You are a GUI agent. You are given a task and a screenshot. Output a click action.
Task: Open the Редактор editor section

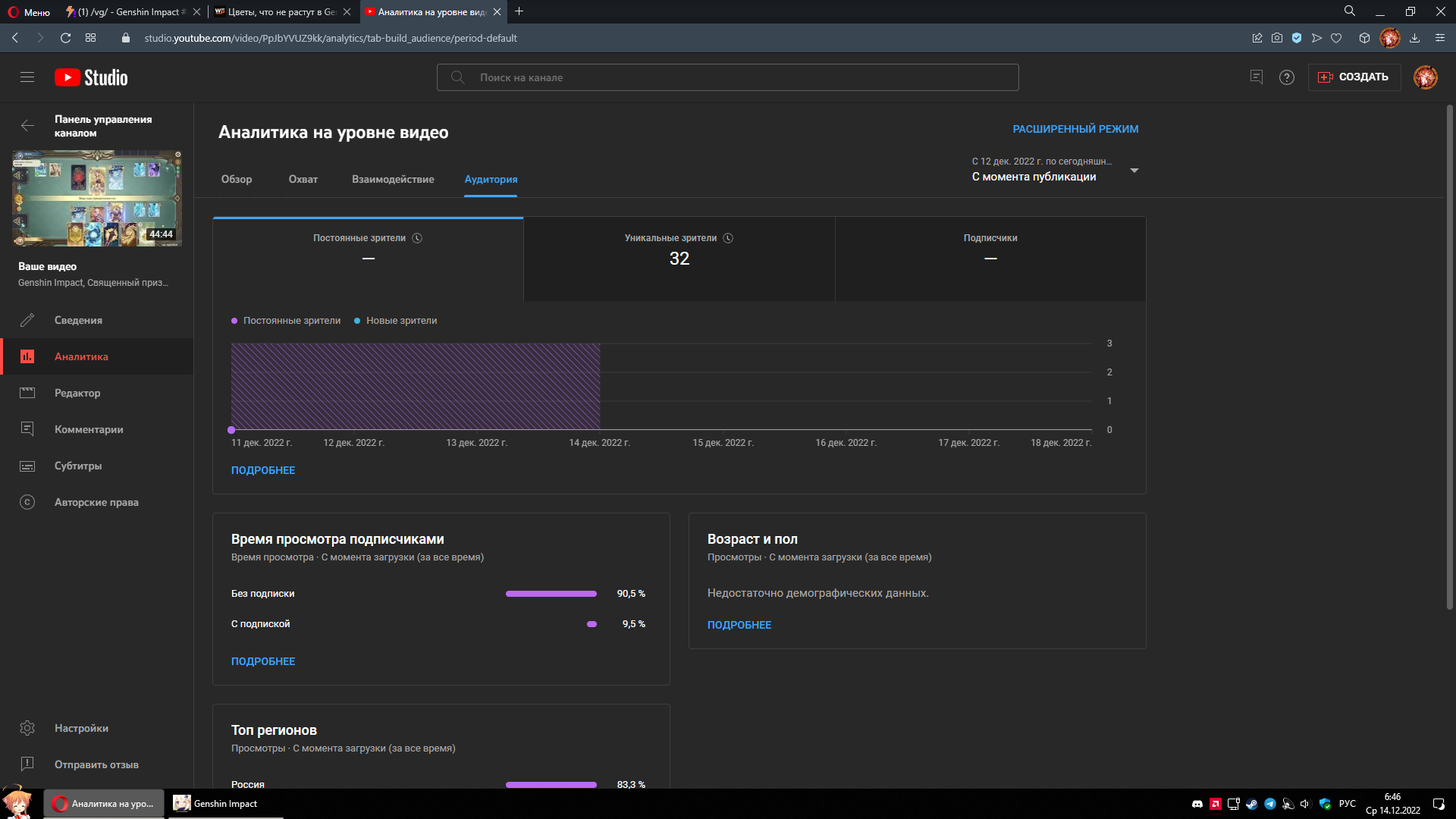[77, 393]
